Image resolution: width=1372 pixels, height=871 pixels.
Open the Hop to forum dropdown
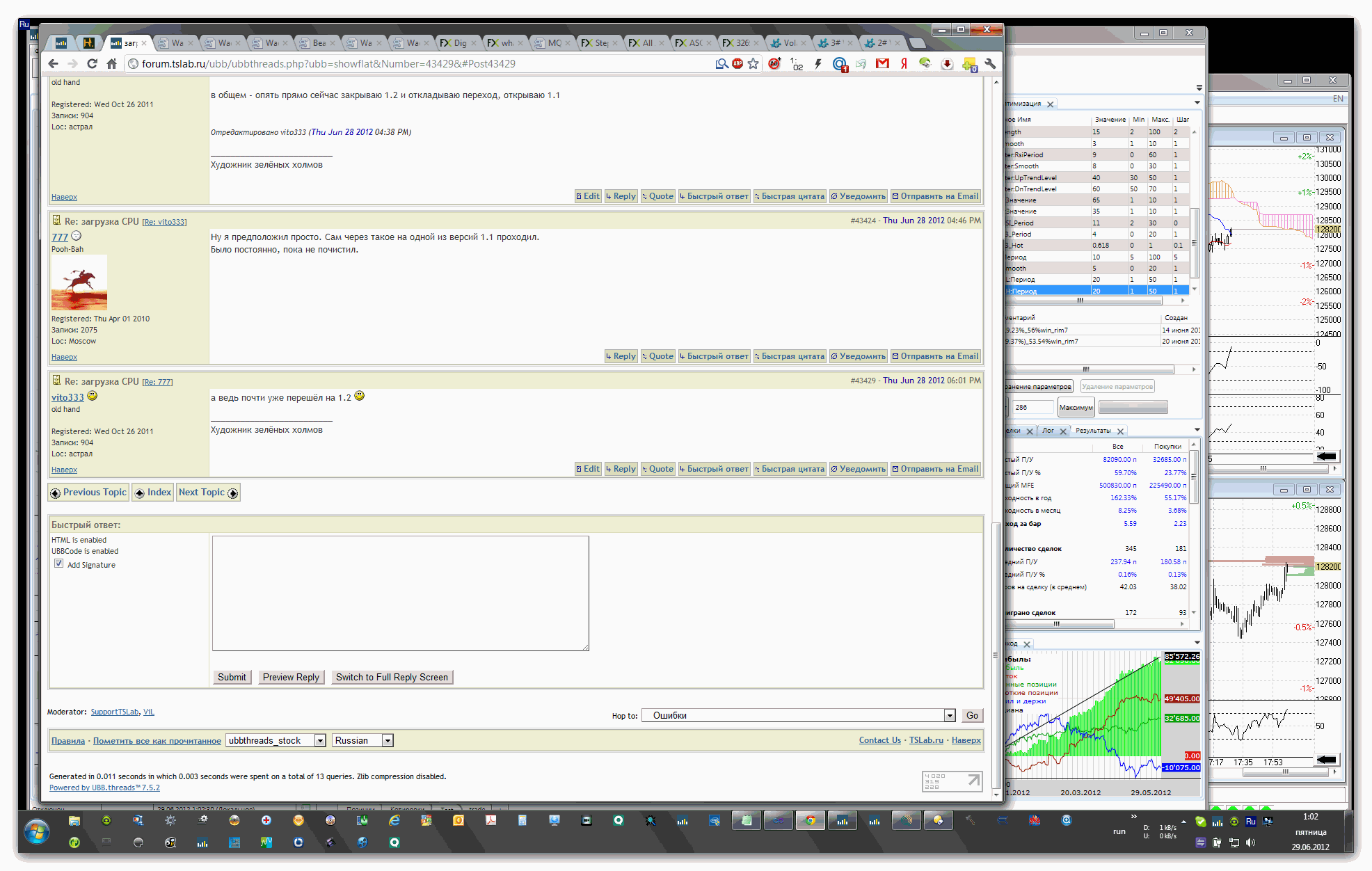pyautogui.click(x=950, y=716)
